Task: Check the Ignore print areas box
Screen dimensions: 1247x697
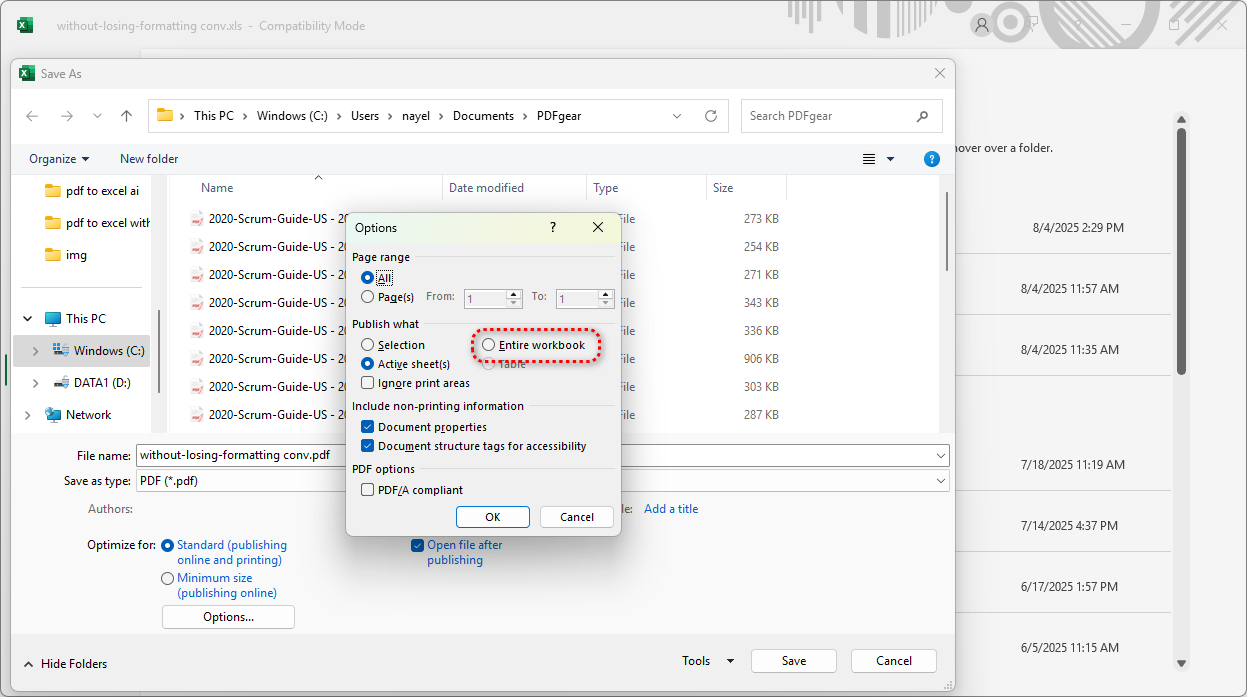Action: 368,383
